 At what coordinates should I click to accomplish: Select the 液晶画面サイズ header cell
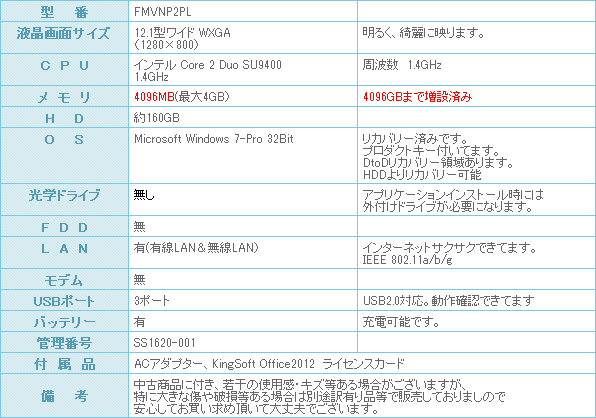[x=64, y=38]
